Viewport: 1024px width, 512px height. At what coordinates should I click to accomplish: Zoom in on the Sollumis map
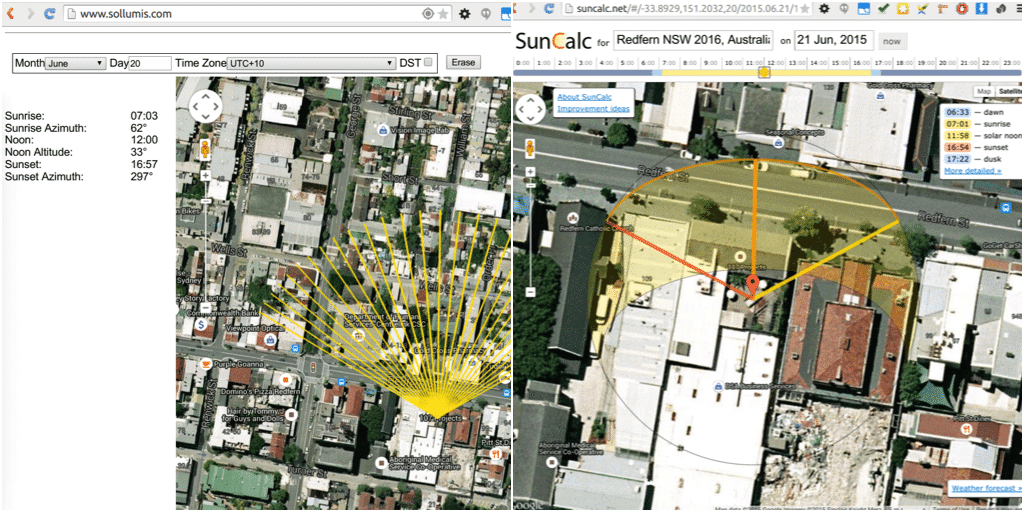(206, 176)
